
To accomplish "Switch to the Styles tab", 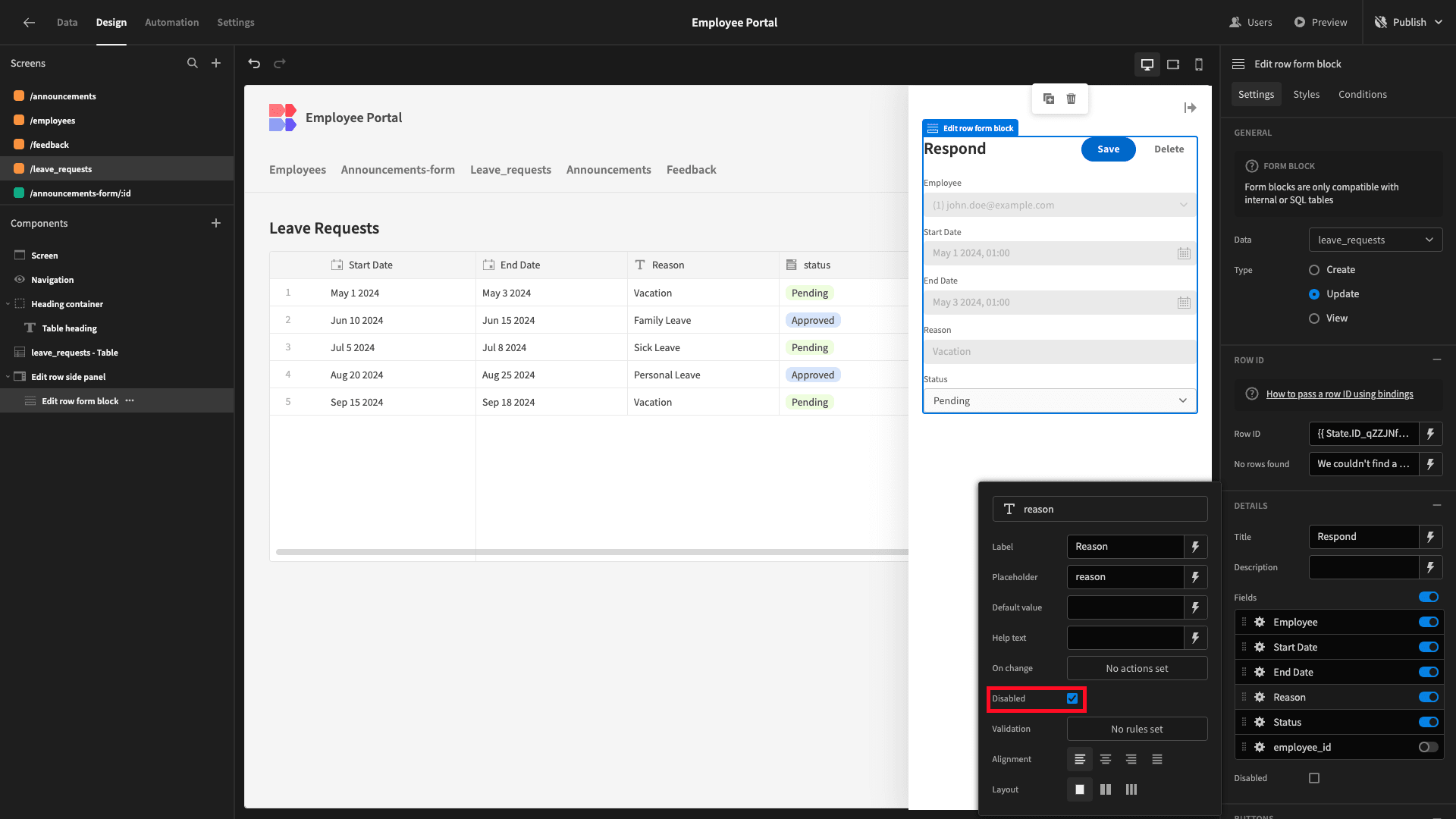I will click(x=1306, y=94).
